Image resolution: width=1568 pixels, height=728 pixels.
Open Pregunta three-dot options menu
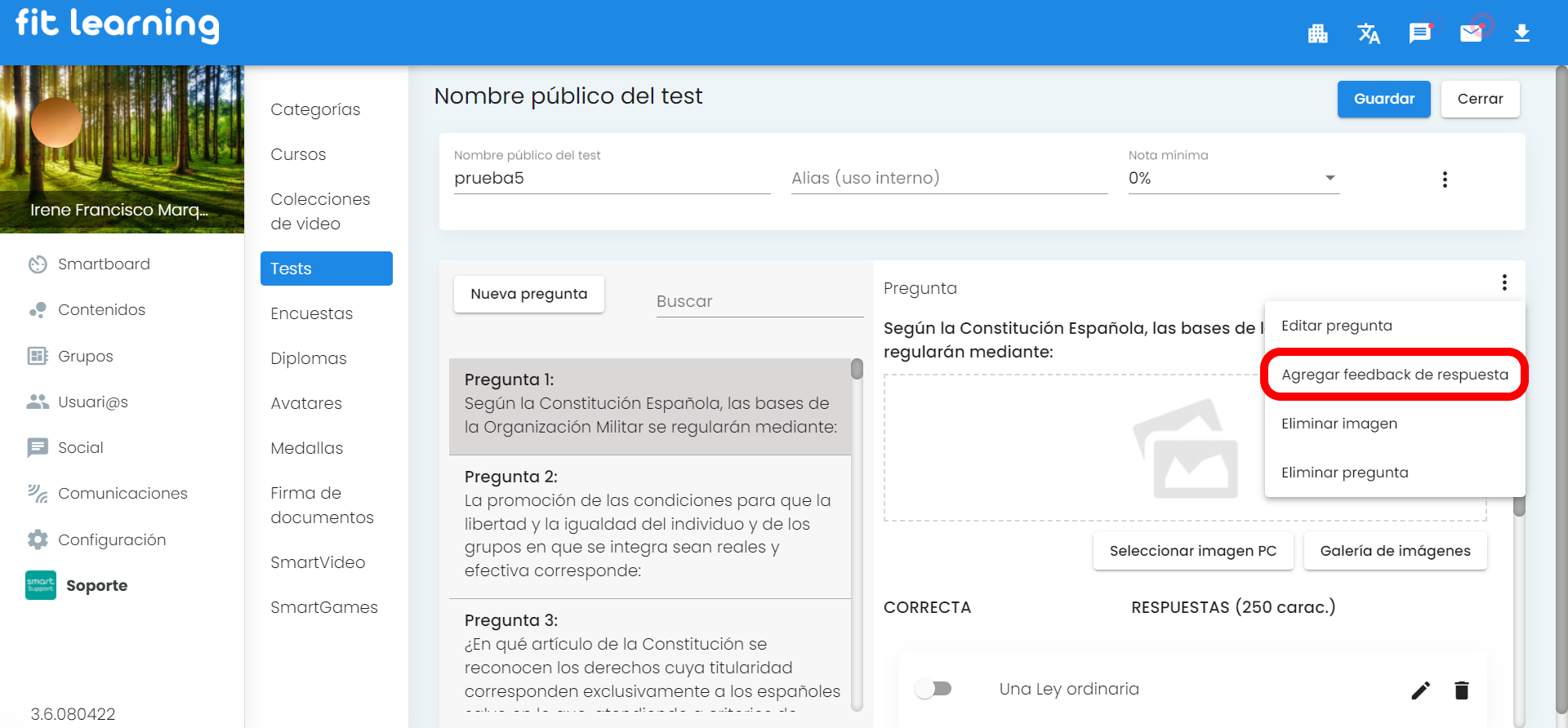point(1504,282)
